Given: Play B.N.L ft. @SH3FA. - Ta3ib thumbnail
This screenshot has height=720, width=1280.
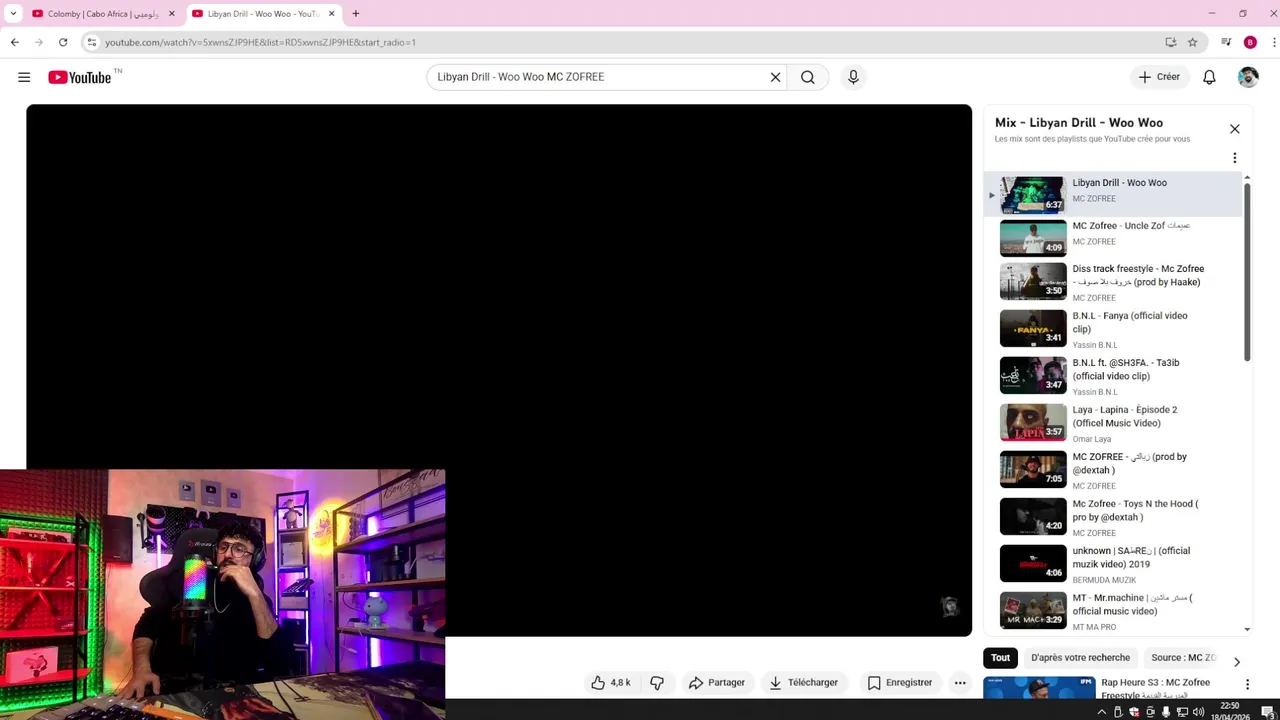Looking at the screenshot, I should tap(1033, 376).
